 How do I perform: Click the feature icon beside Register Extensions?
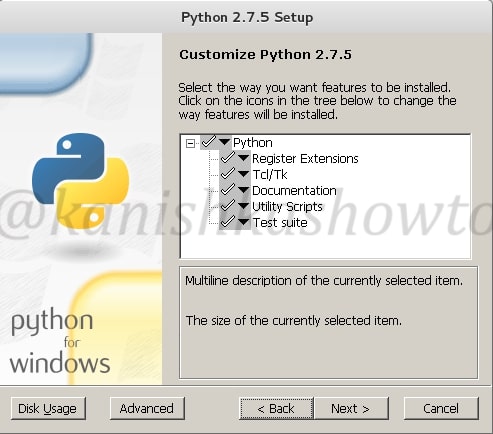click(x=235, y=158)
